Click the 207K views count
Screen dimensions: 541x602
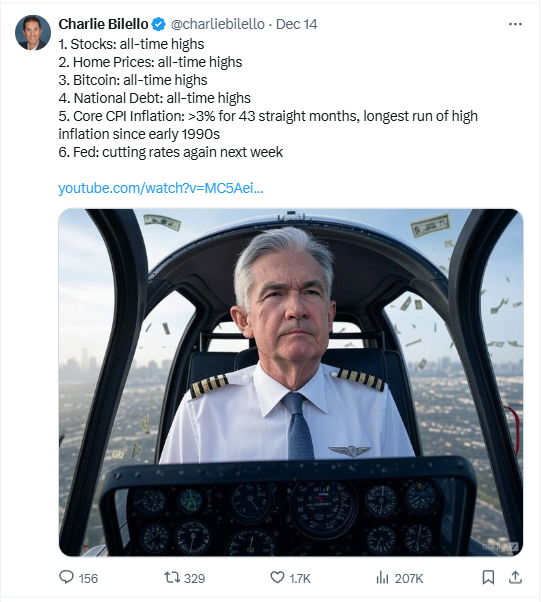(x=409, y=578)
